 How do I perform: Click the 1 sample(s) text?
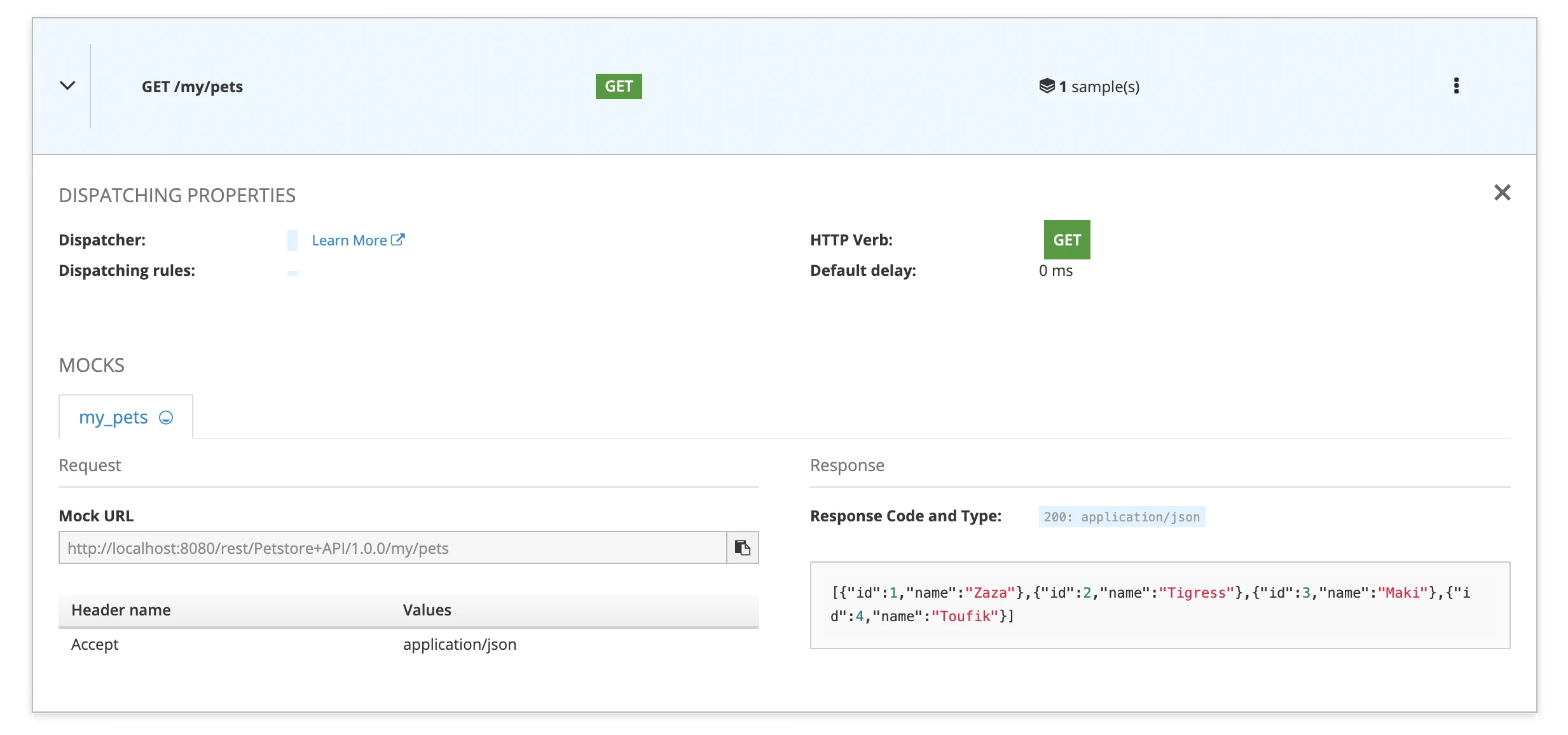click(x=1099, y=86)
